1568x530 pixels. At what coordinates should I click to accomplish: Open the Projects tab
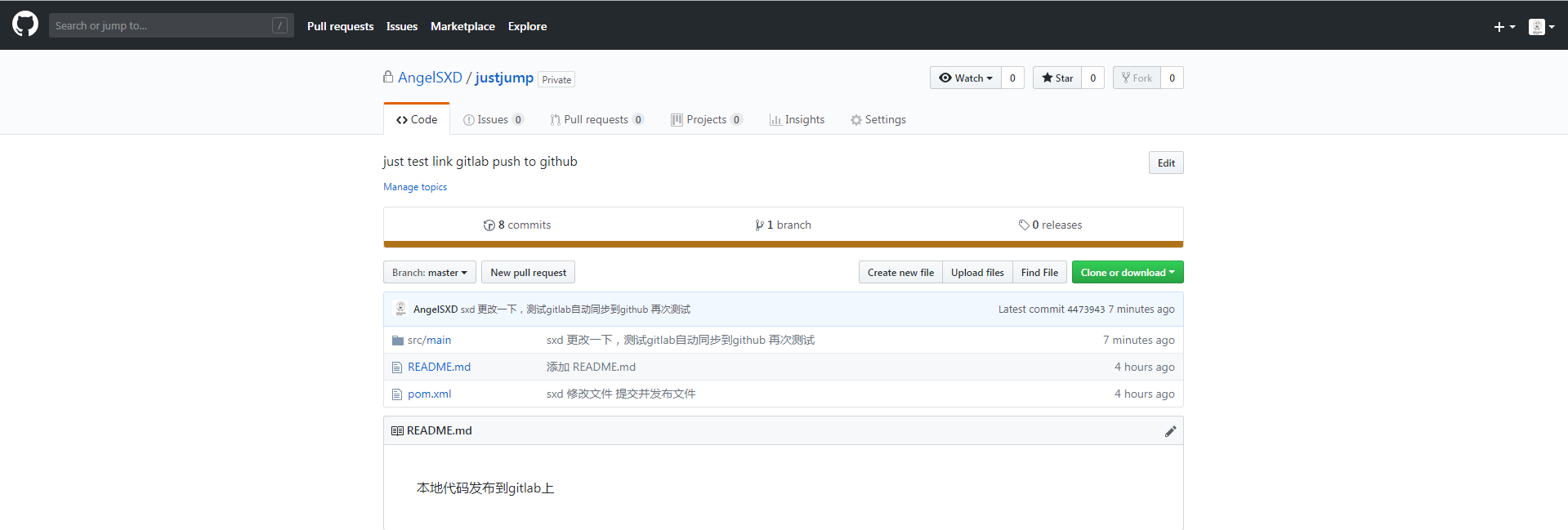coord(706,119)
